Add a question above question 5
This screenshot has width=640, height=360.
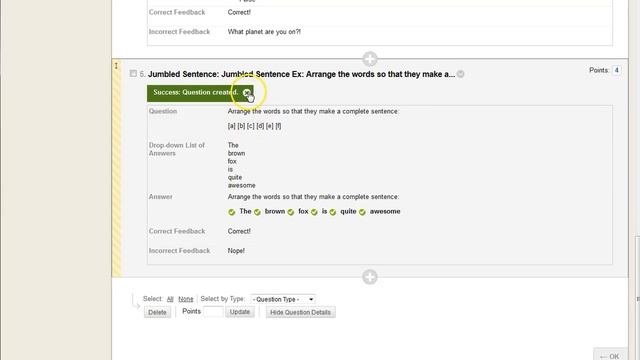click(x=370, y=59)
